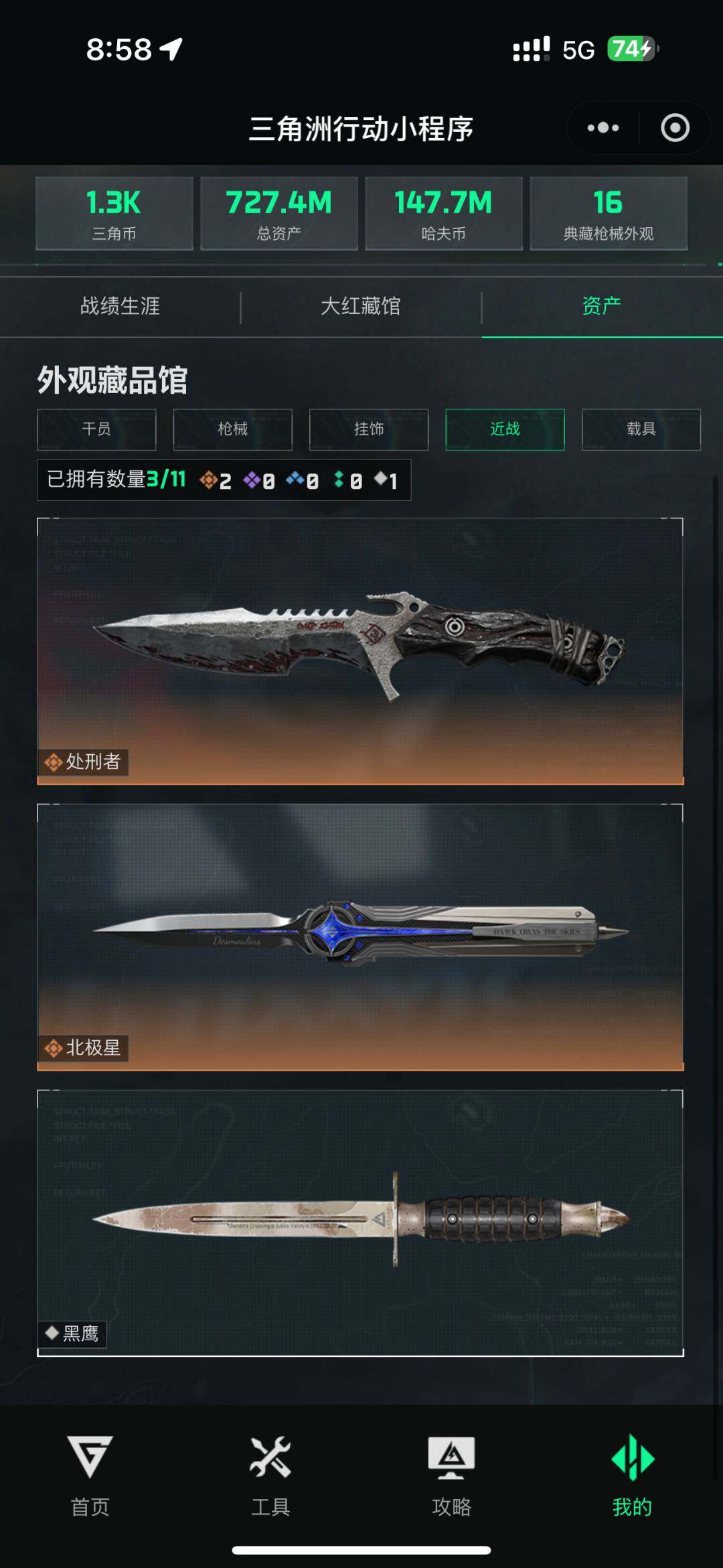Open the 工具 tools icon
The width and height of the screenshot is (723, 1568).
click(x=270, y=1457)
